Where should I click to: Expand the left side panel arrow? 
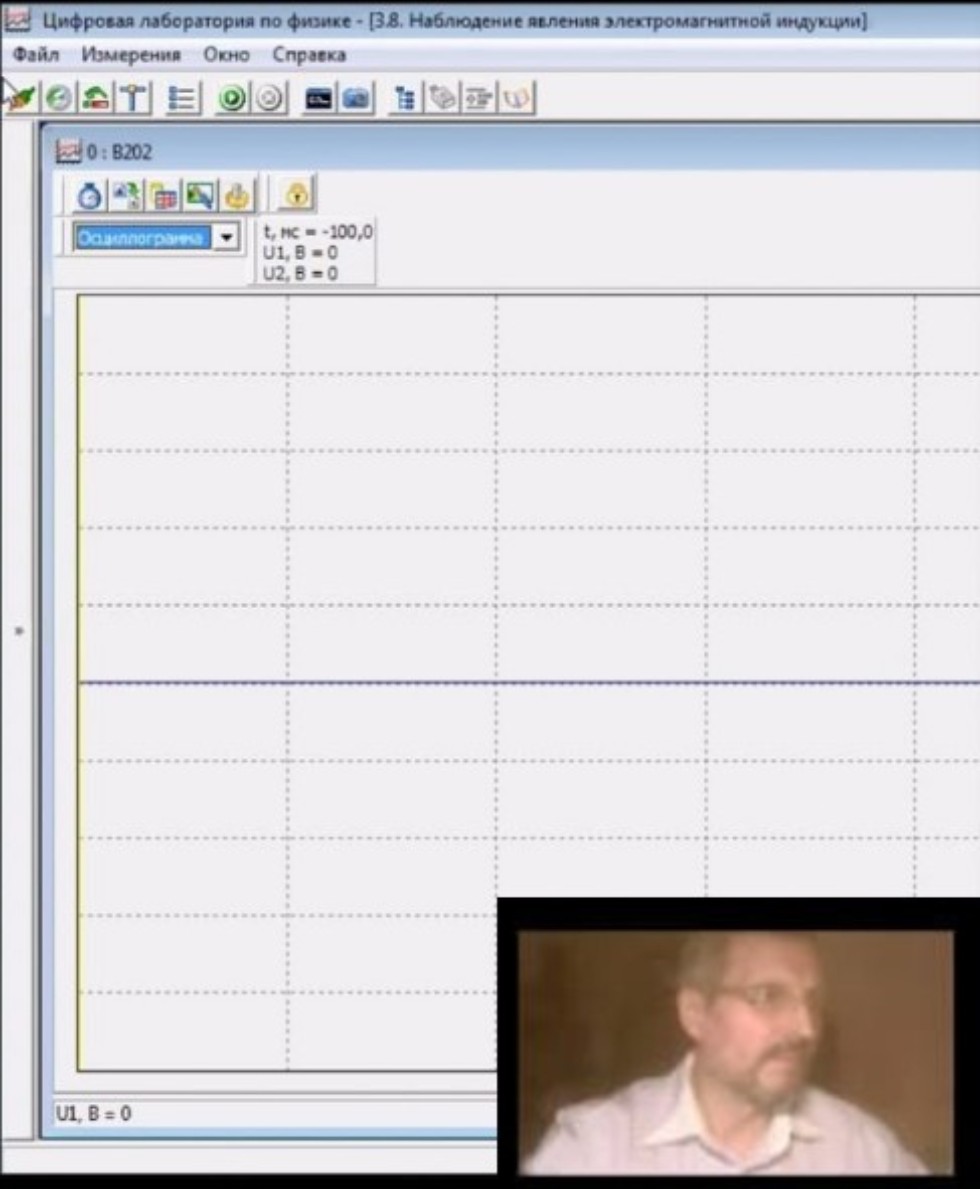(19, 631)
